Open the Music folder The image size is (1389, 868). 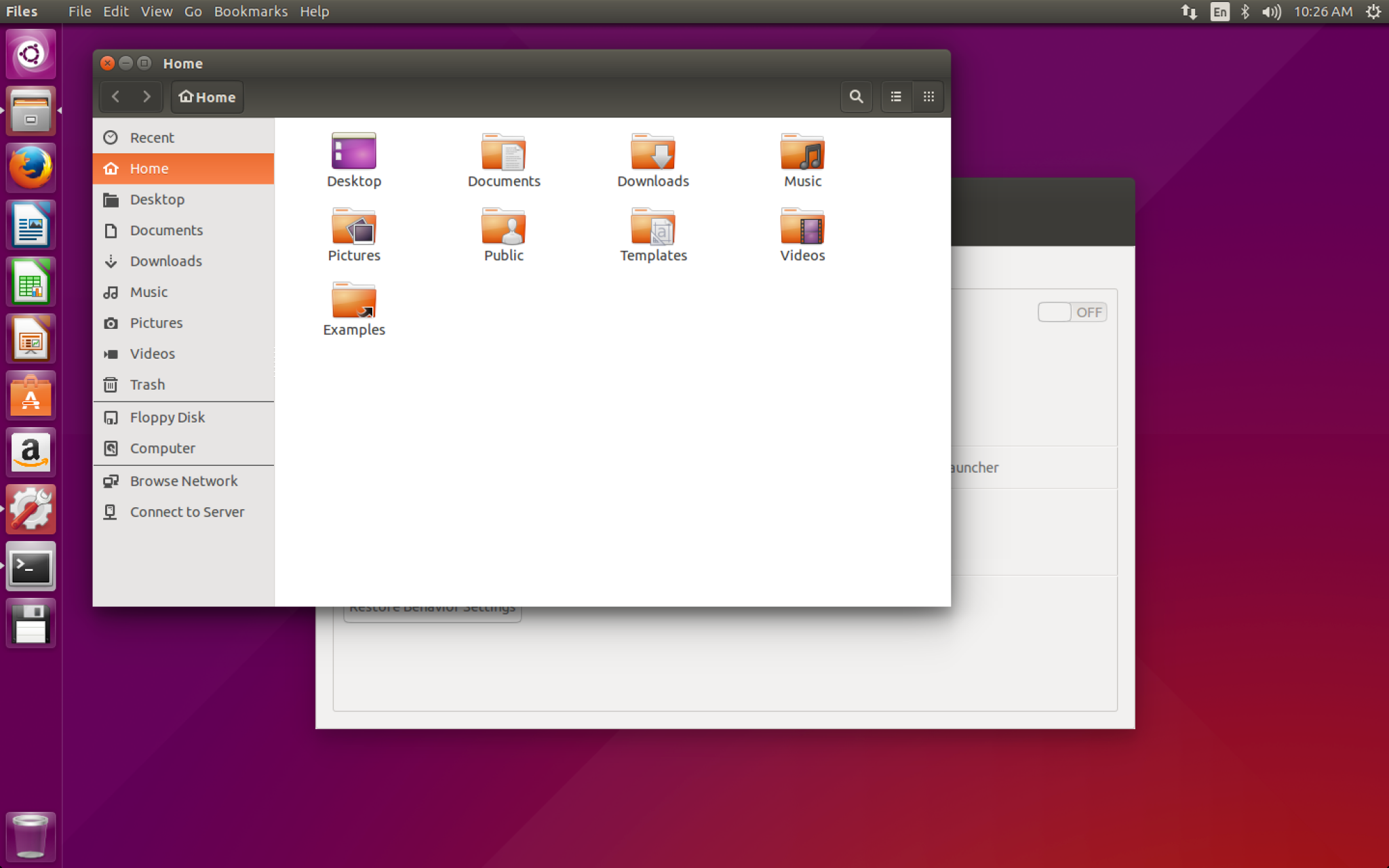(x=802, y=159)
